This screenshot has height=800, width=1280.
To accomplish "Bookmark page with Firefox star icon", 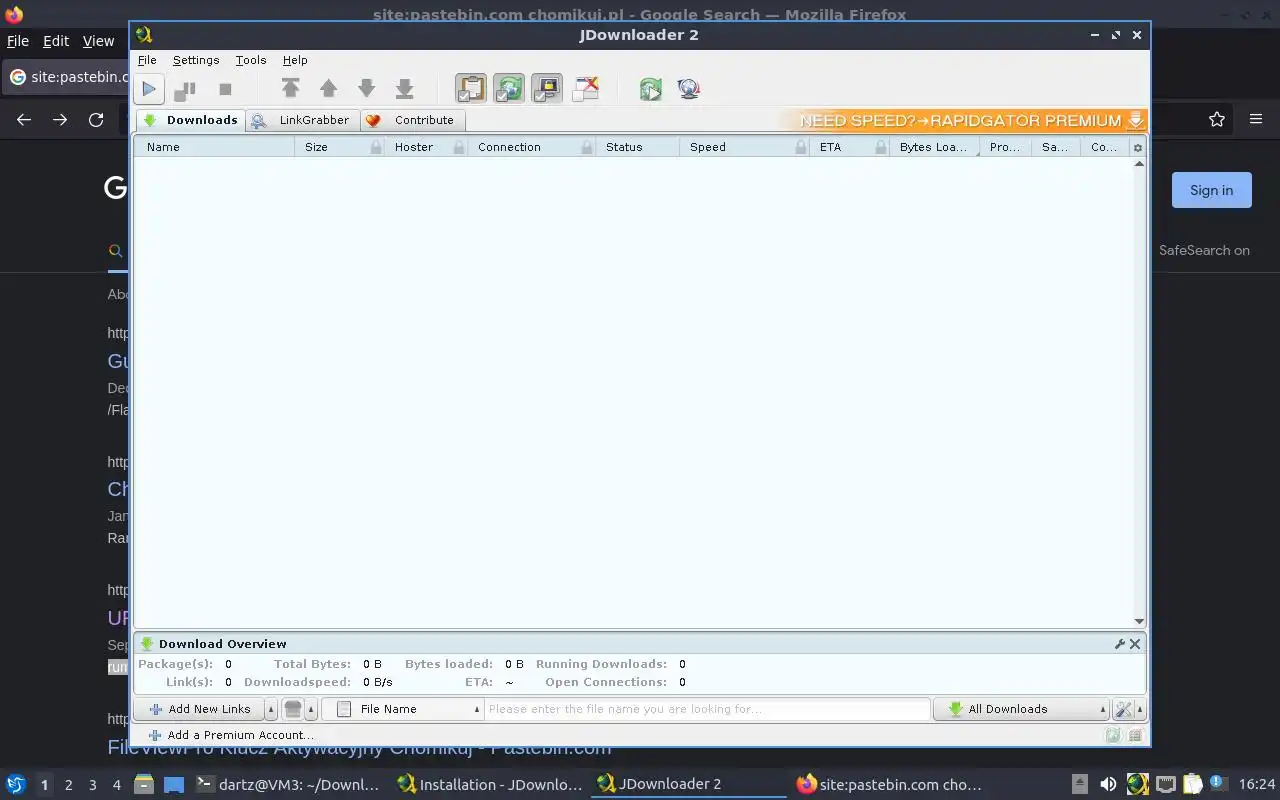I will [1217, 119].
